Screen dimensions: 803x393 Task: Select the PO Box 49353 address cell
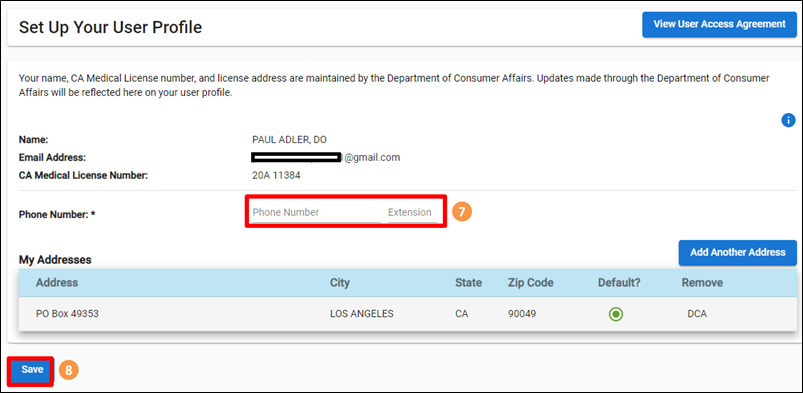(x=67, y=314)
